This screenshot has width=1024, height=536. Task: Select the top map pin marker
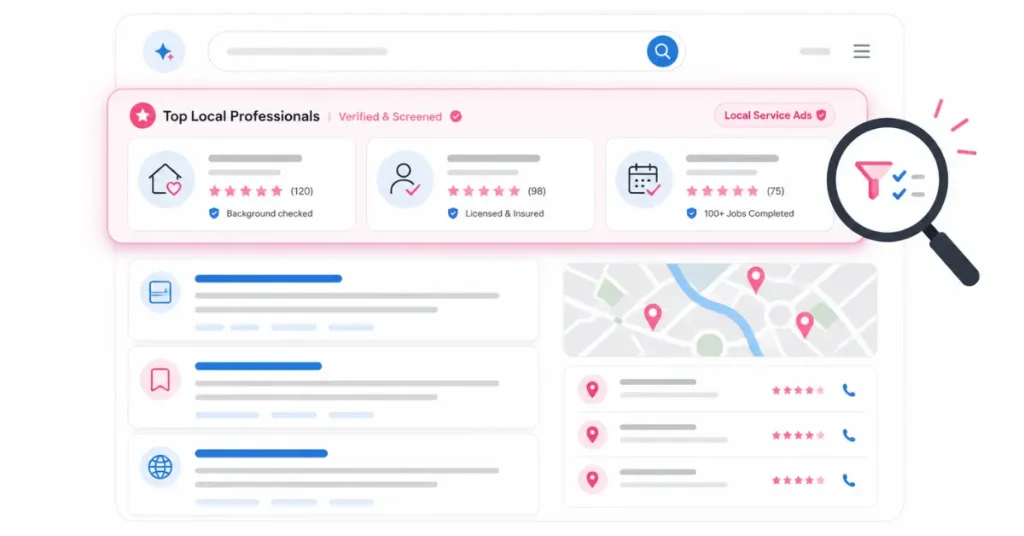756,279
